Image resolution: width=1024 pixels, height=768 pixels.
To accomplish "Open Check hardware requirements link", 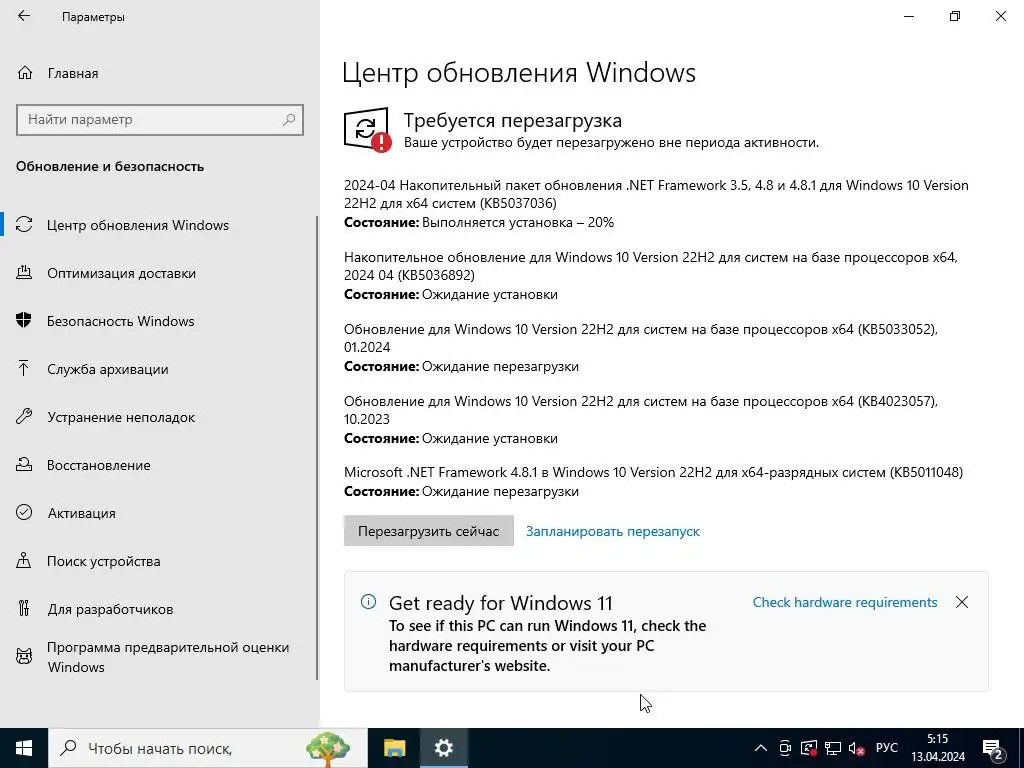I will (844, 602).
